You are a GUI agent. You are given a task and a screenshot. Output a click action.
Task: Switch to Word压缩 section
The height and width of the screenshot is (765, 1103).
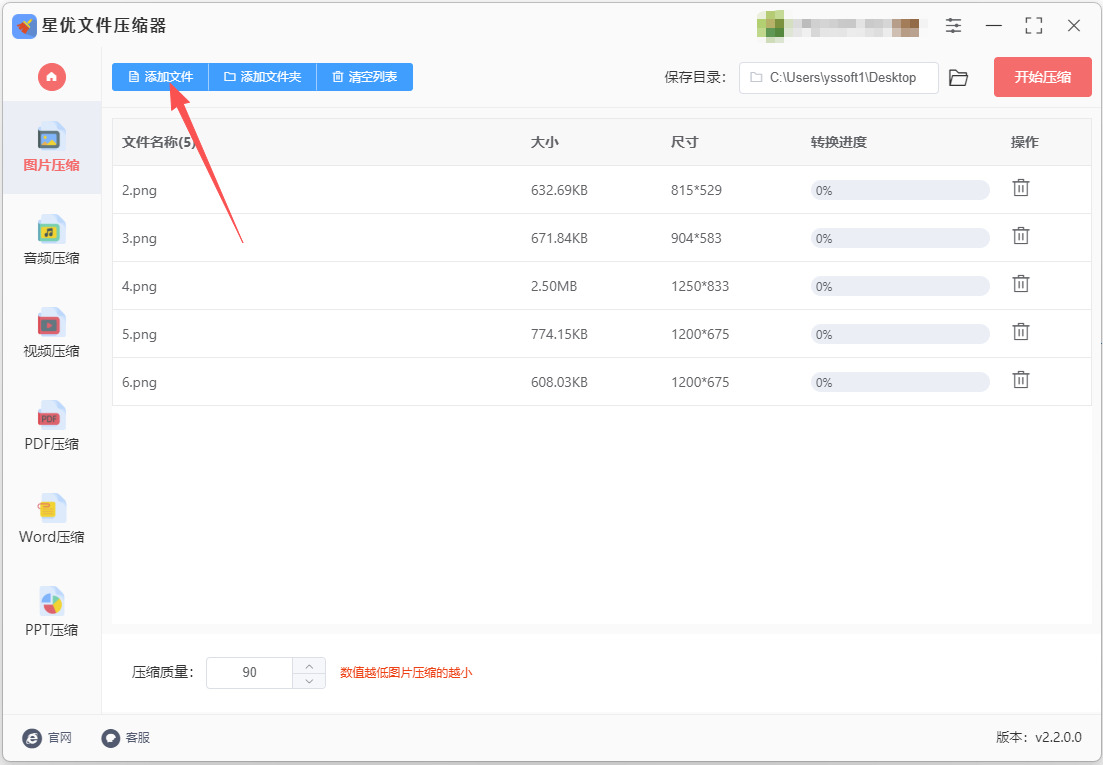click(51, 518)
